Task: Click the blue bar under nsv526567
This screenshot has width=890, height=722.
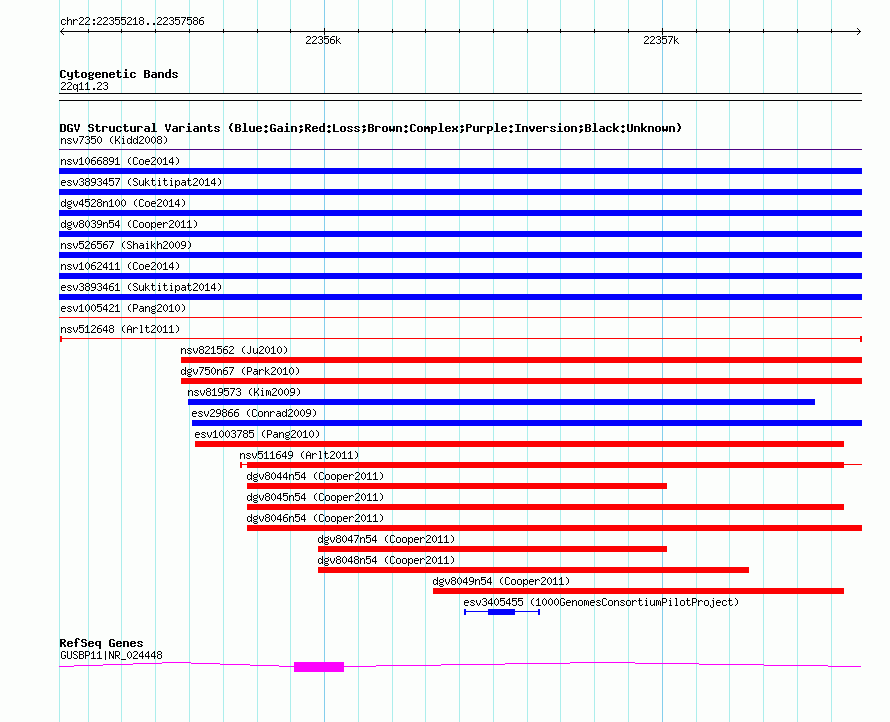Action: pos(460,255)
